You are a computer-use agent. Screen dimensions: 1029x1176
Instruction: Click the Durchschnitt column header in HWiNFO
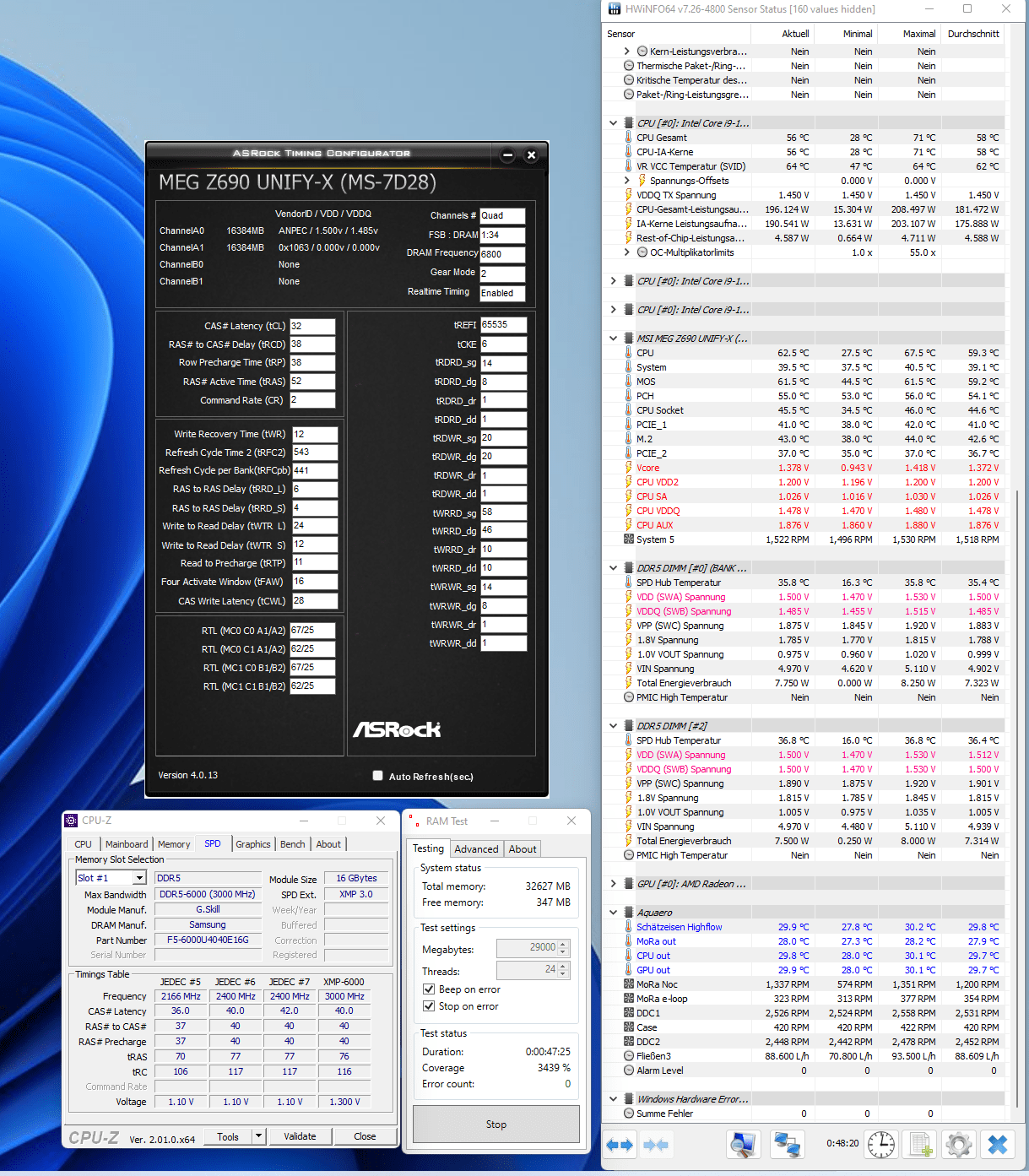pos(973,34)
